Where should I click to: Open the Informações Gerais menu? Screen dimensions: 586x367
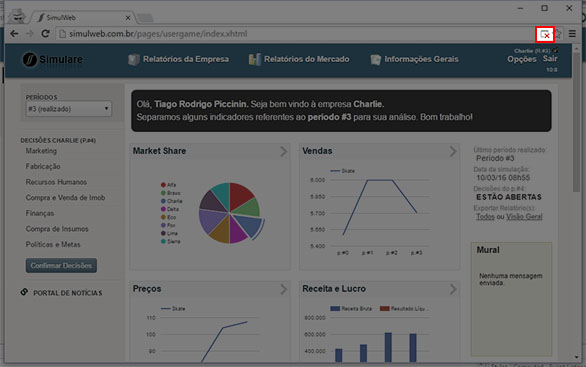pyautogui.click(x=414, y=59)
